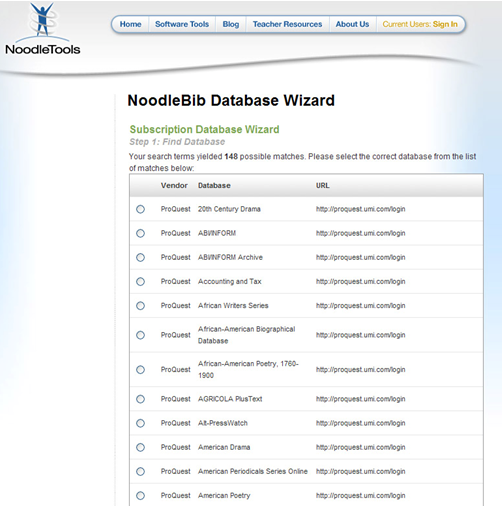Select the Alt-PressWatch radio button
Image resolution: width=502 pixels, height=506 pixels.
[140, 423]
